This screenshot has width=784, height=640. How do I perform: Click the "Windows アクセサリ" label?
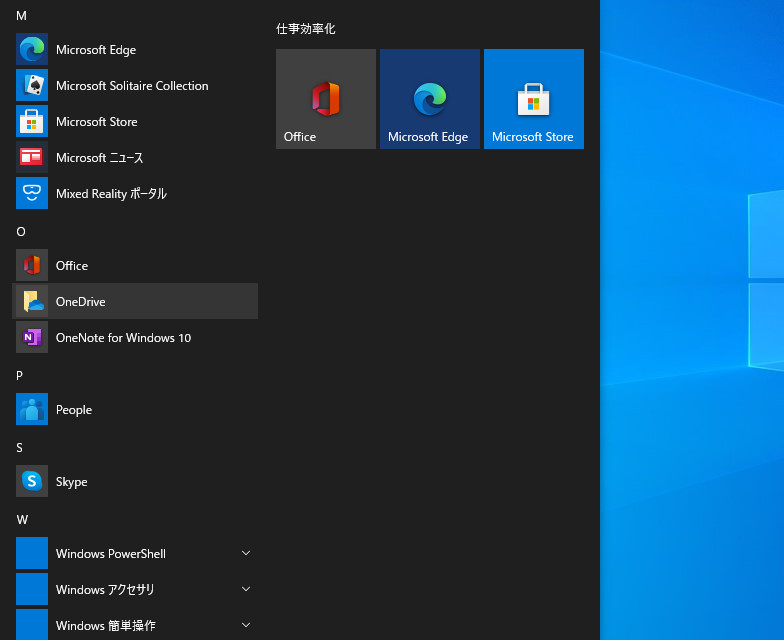[105, 590]
